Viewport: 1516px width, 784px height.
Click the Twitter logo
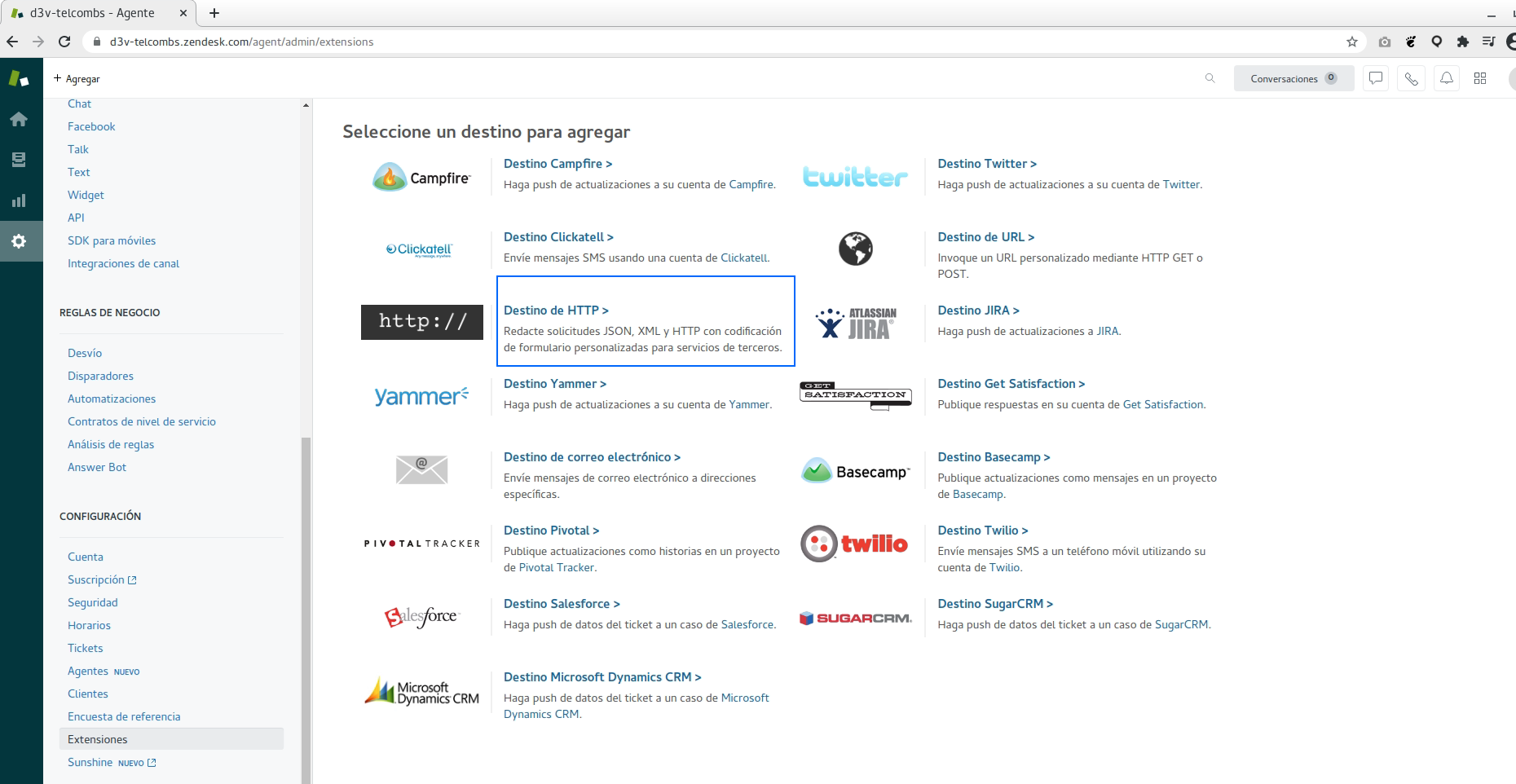click(x=855, y=177)
